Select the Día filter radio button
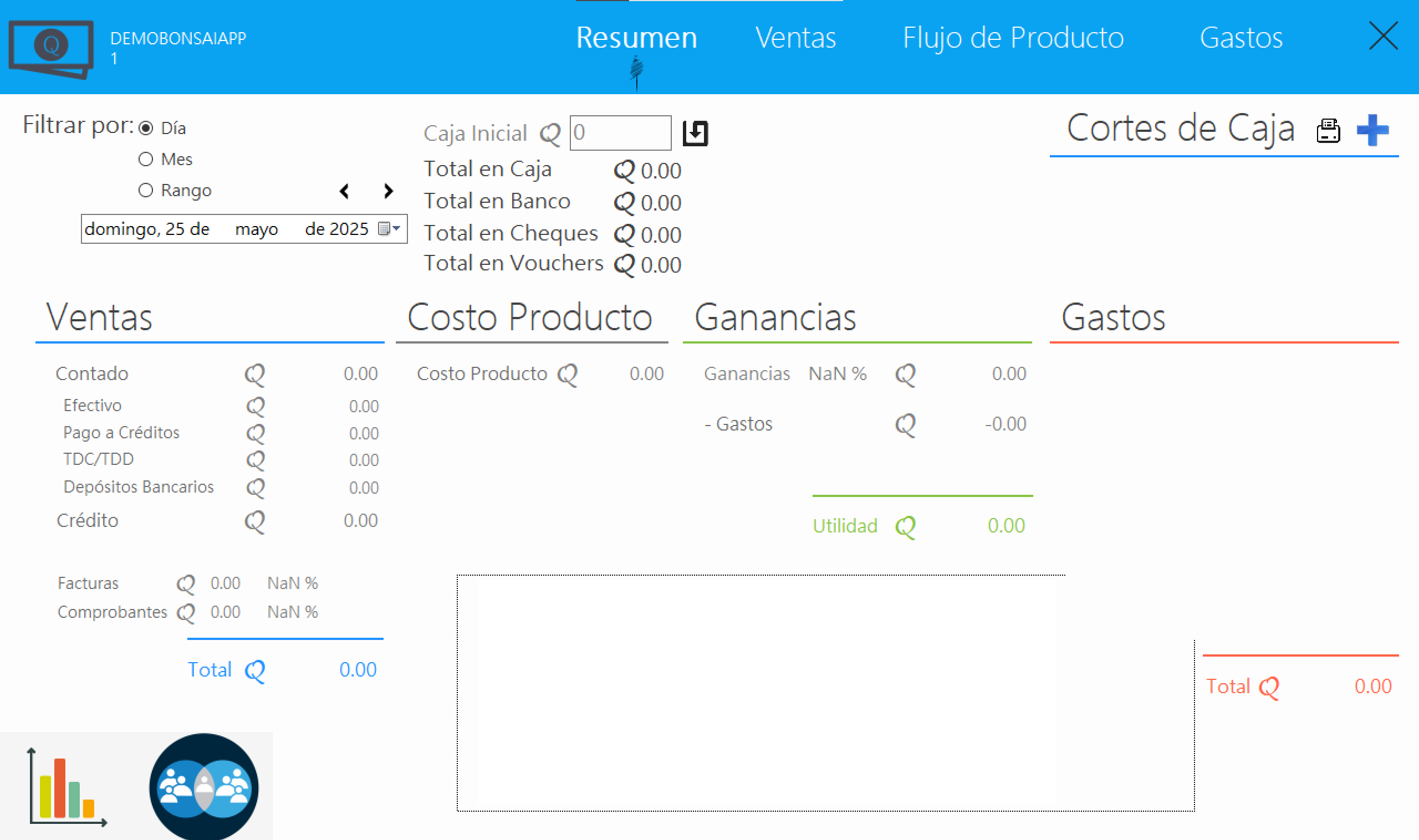The width and height of the screenshot is (1419, 840). tap(146, 129)
